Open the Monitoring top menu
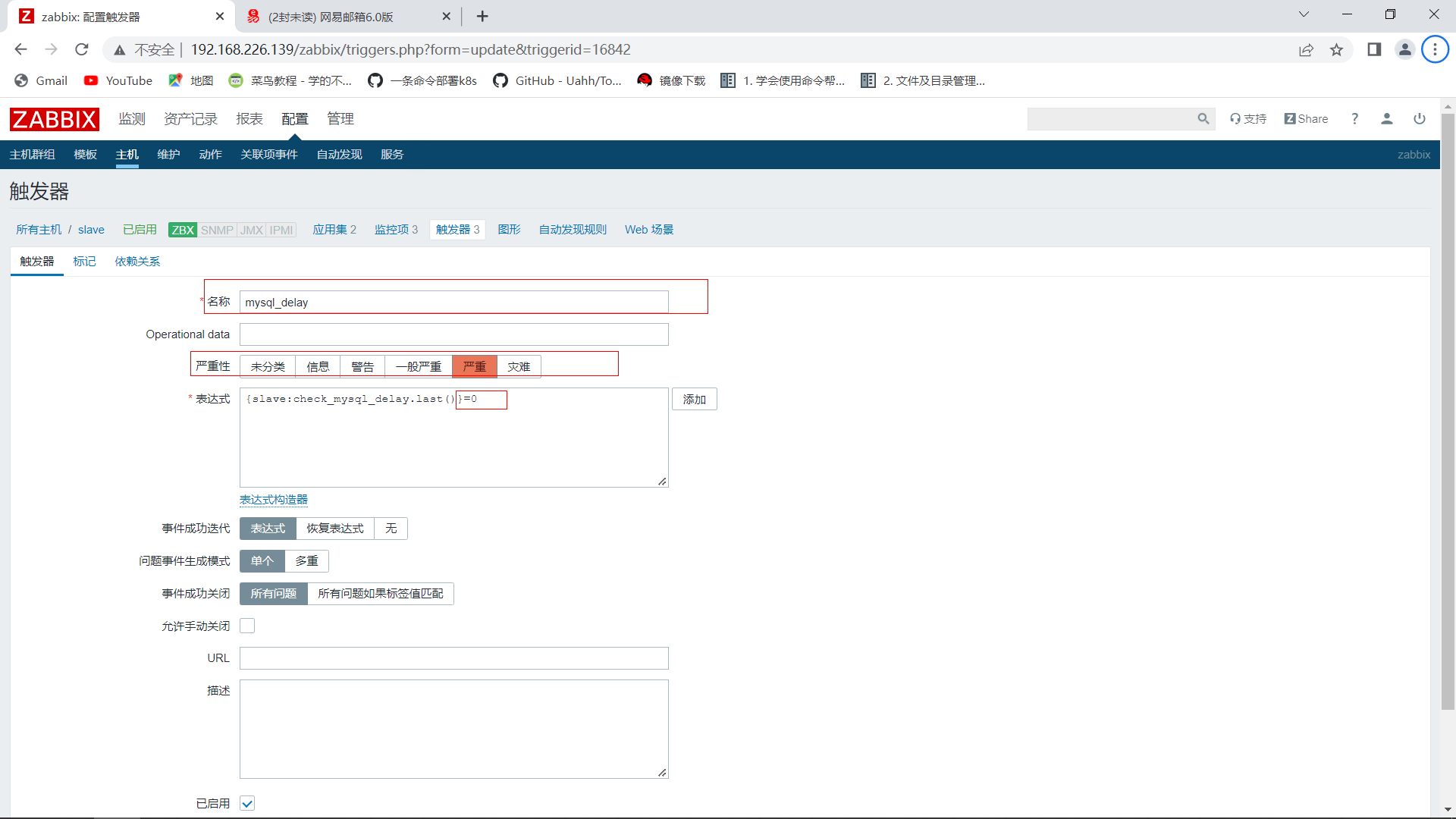Viewport: 1456px width, 819px height. click(131, 119)
